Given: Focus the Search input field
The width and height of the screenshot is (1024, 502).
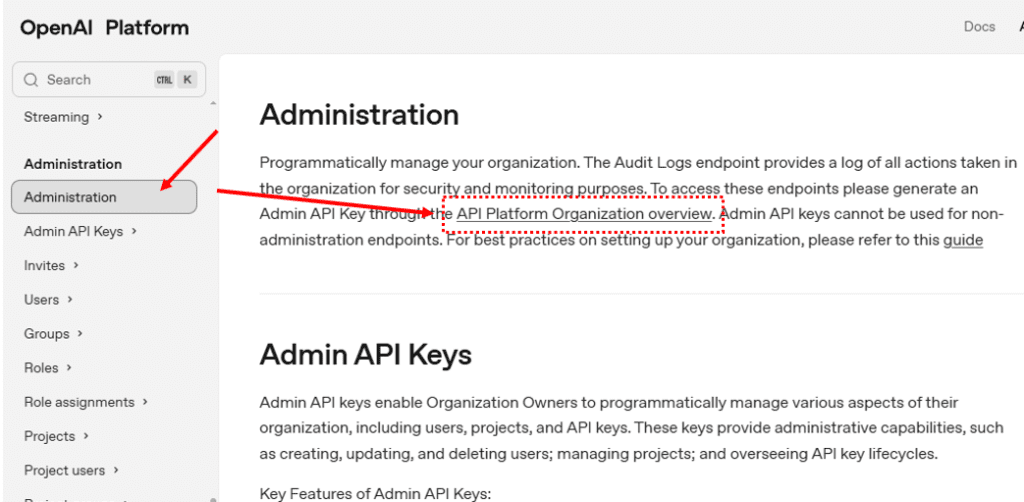Looking at the screenshot, I should point(108,80).
